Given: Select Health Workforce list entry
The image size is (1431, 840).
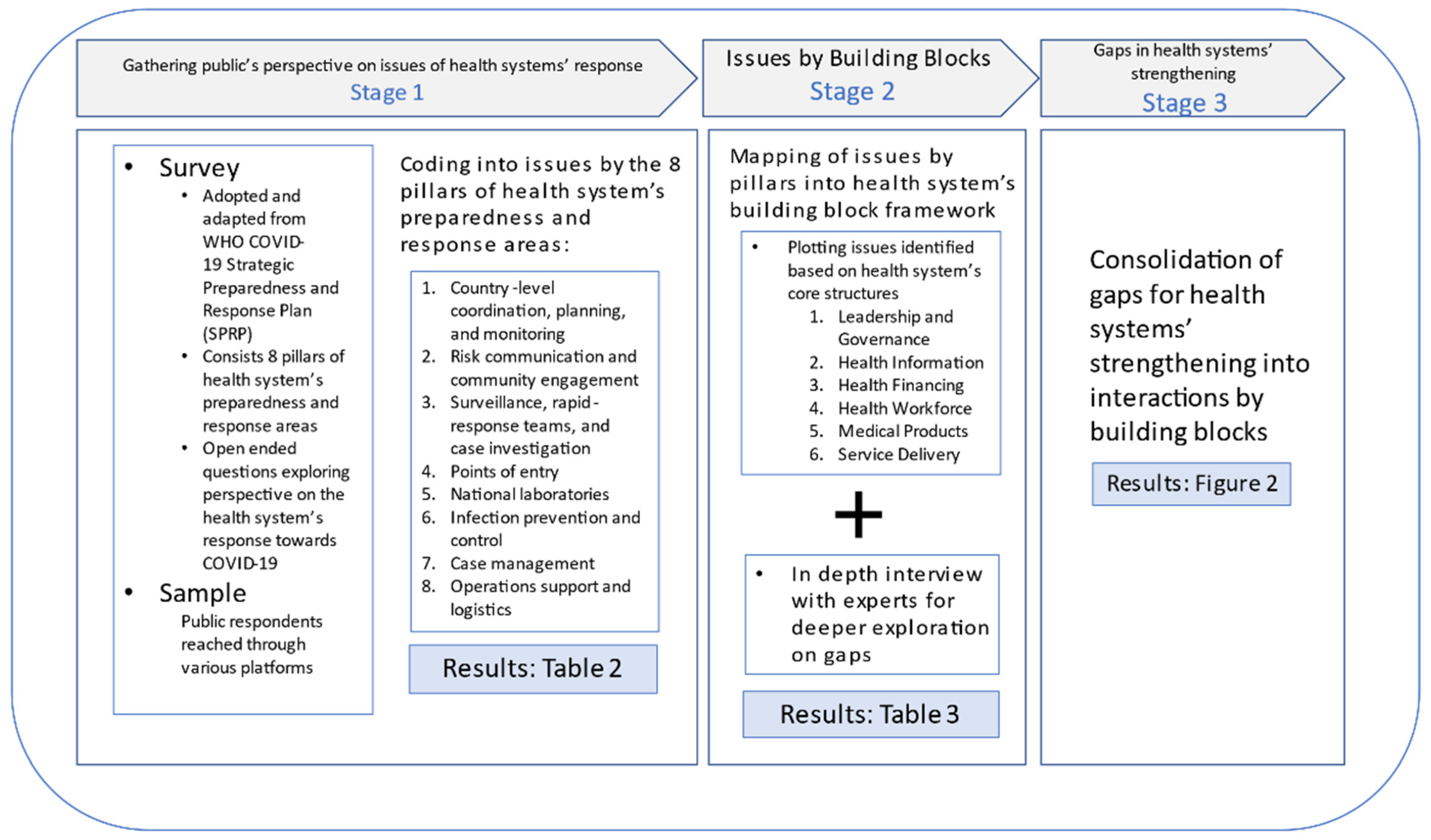Looking at the screenshot, I should pyautogui.click(x=905, y=409).
